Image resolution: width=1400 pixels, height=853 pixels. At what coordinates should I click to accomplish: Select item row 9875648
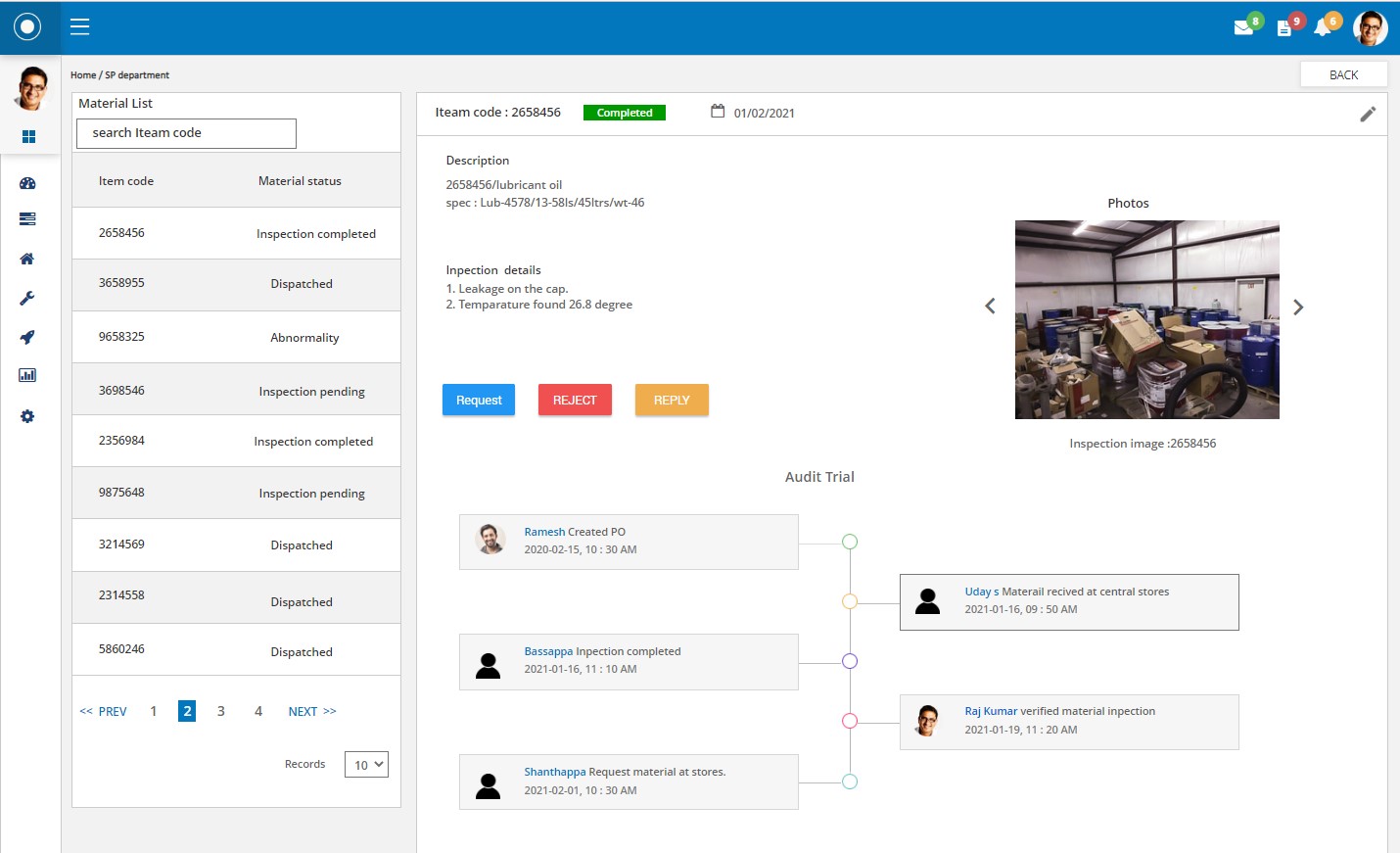[x=236, y=493]
